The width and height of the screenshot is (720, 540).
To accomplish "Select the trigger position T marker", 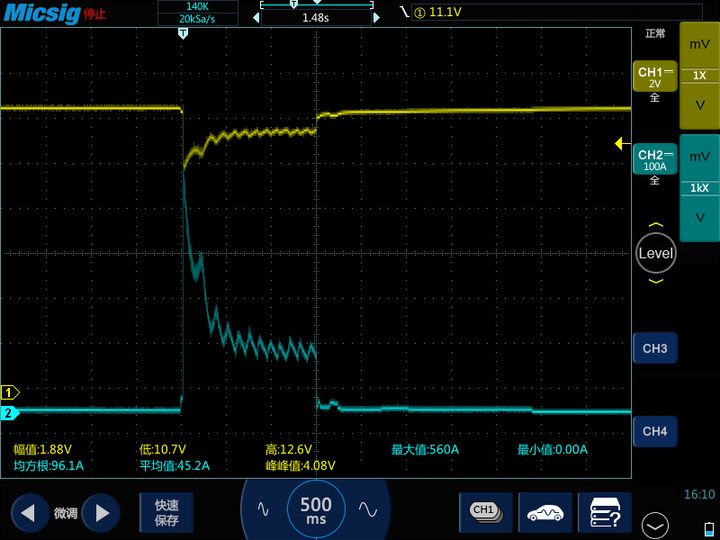I will coord(183,33).
